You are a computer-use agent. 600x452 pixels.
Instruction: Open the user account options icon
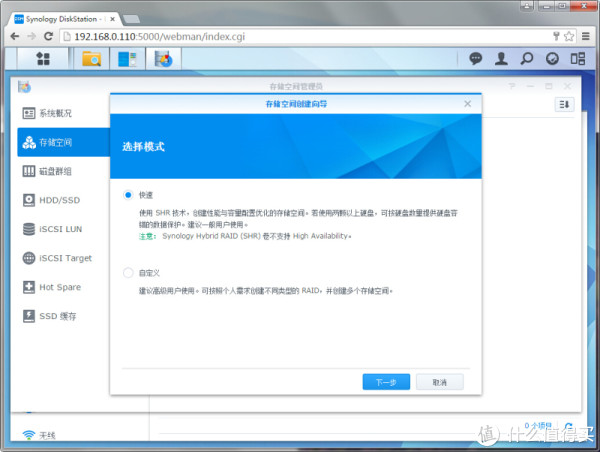[502, 59]
